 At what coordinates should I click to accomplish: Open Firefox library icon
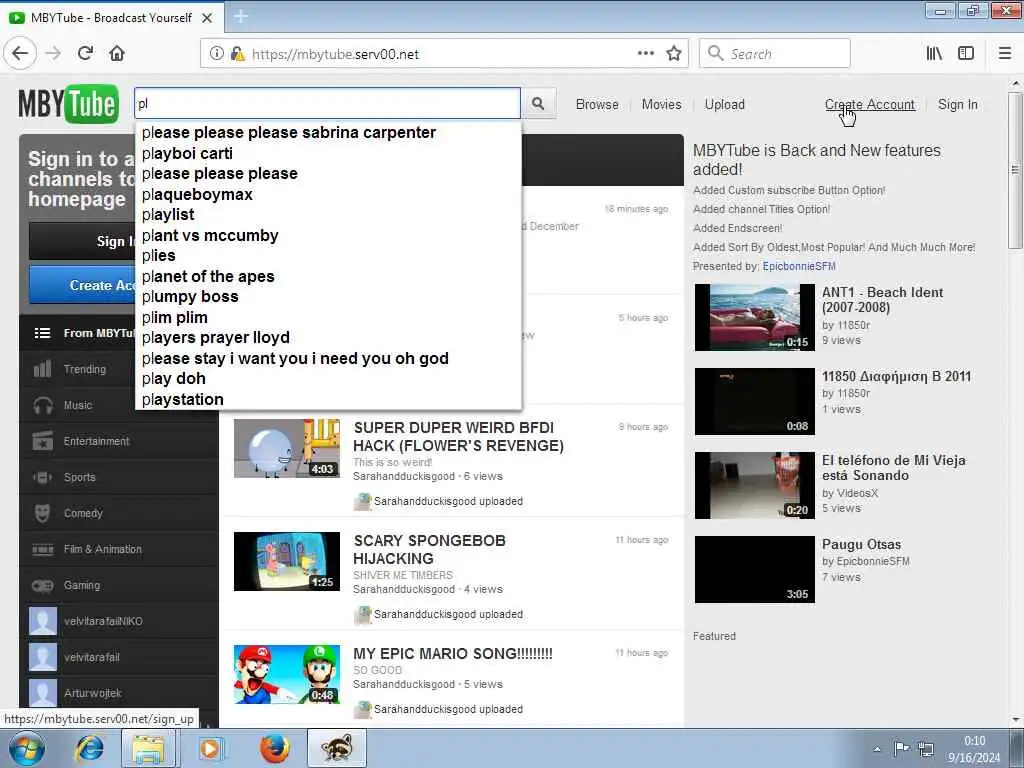coord(935,54)
